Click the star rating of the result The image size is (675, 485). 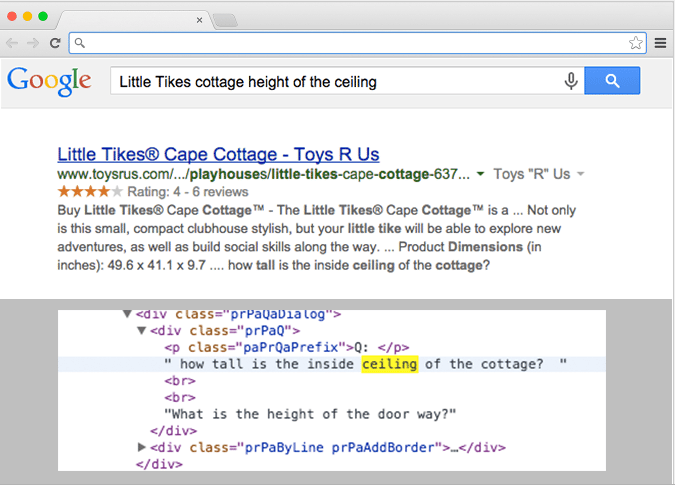pyautogui.click(x=90, y=192)
